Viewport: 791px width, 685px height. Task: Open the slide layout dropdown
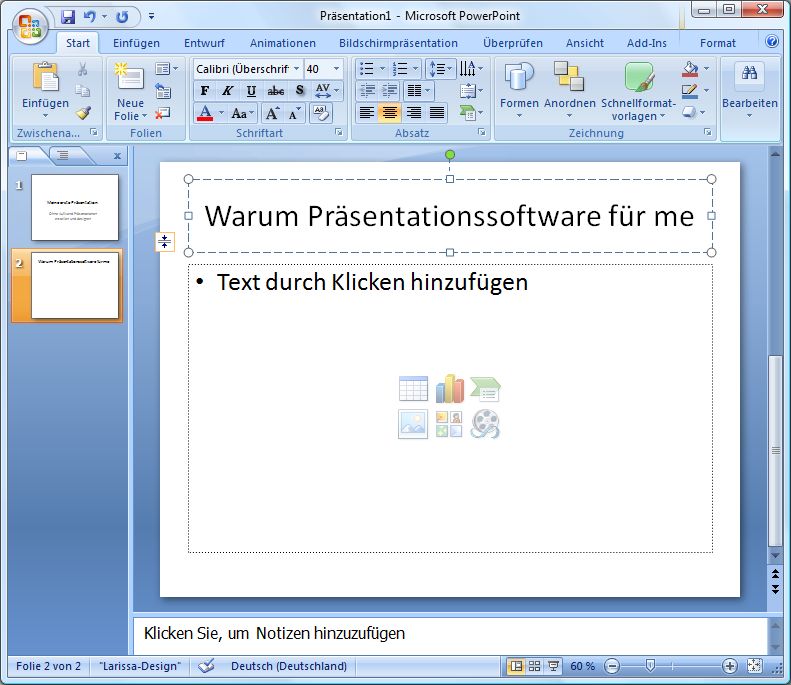(167, 69)
